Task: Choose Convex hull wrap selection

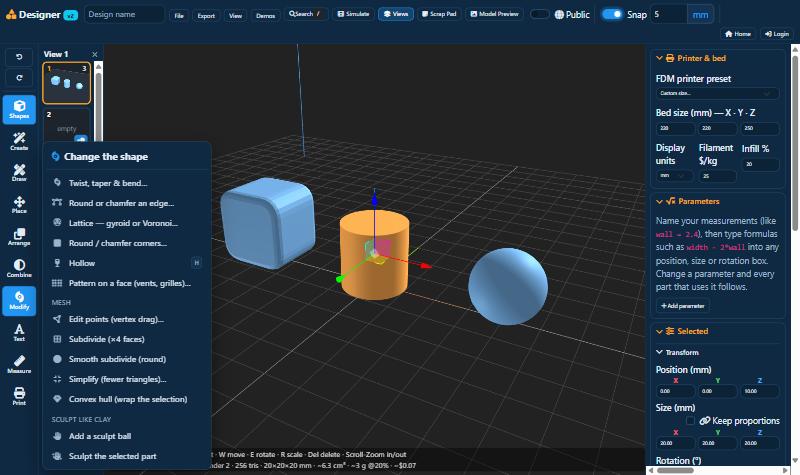Action: 127,399
